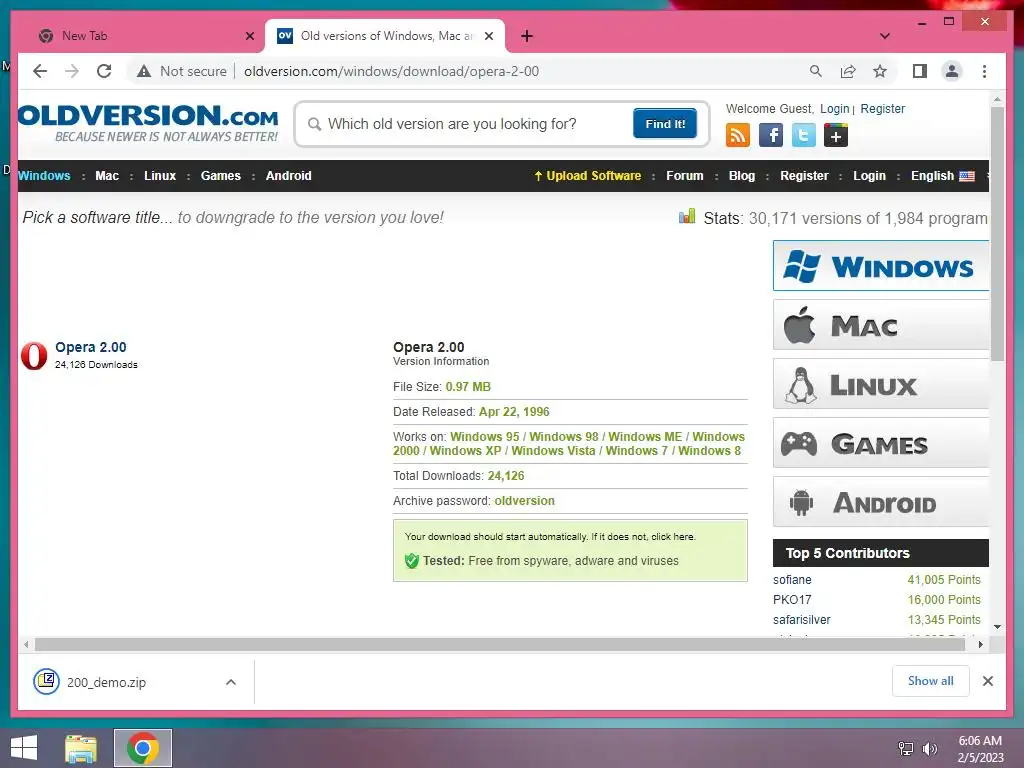Image resolution: width=1024 pixels, height=768 pixels.
Task: Click the green tested shield icon
Action: [411, 560]
